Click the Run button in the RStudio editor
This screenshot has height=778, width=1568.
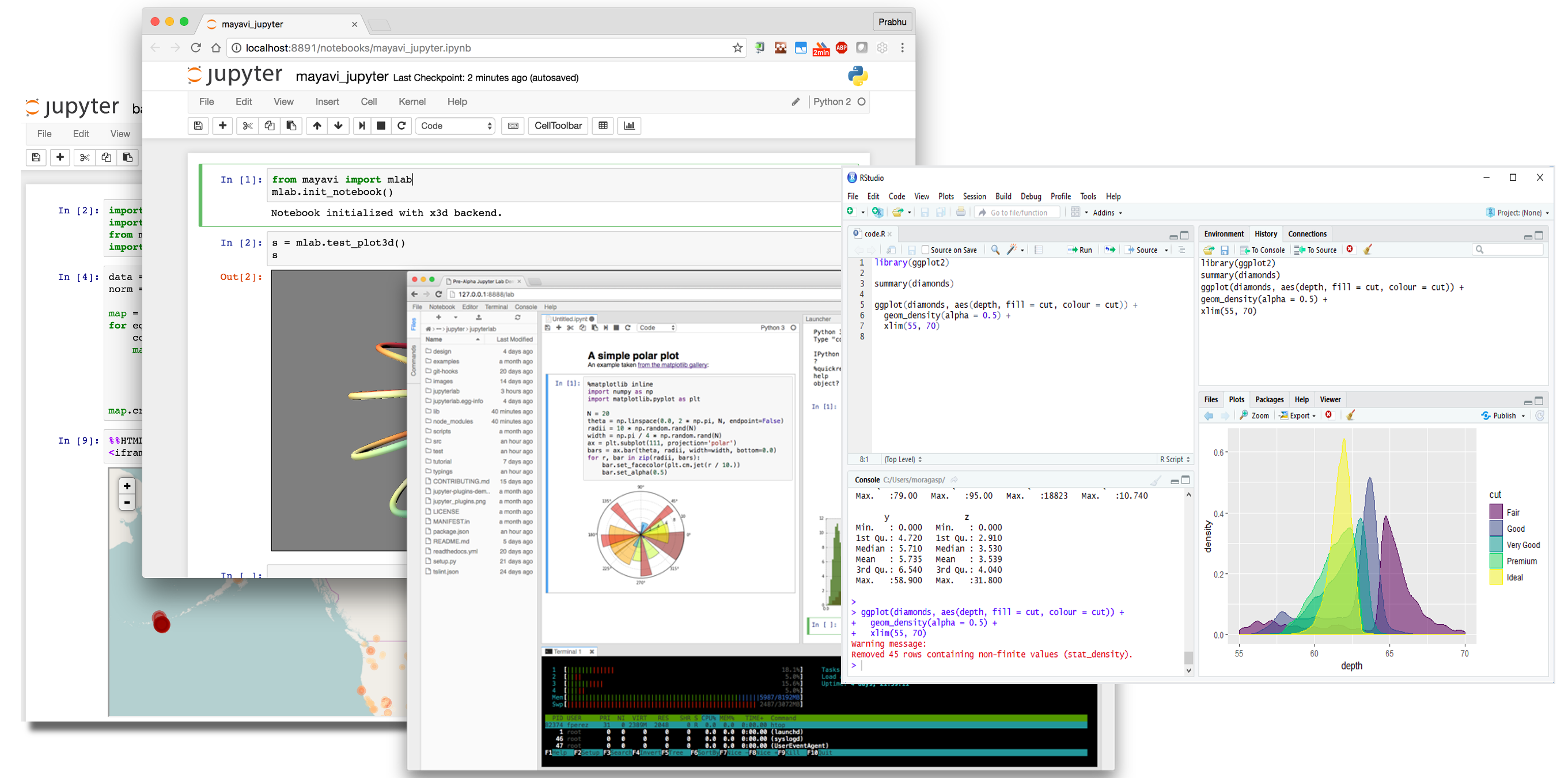click(x=1080, y=250)
